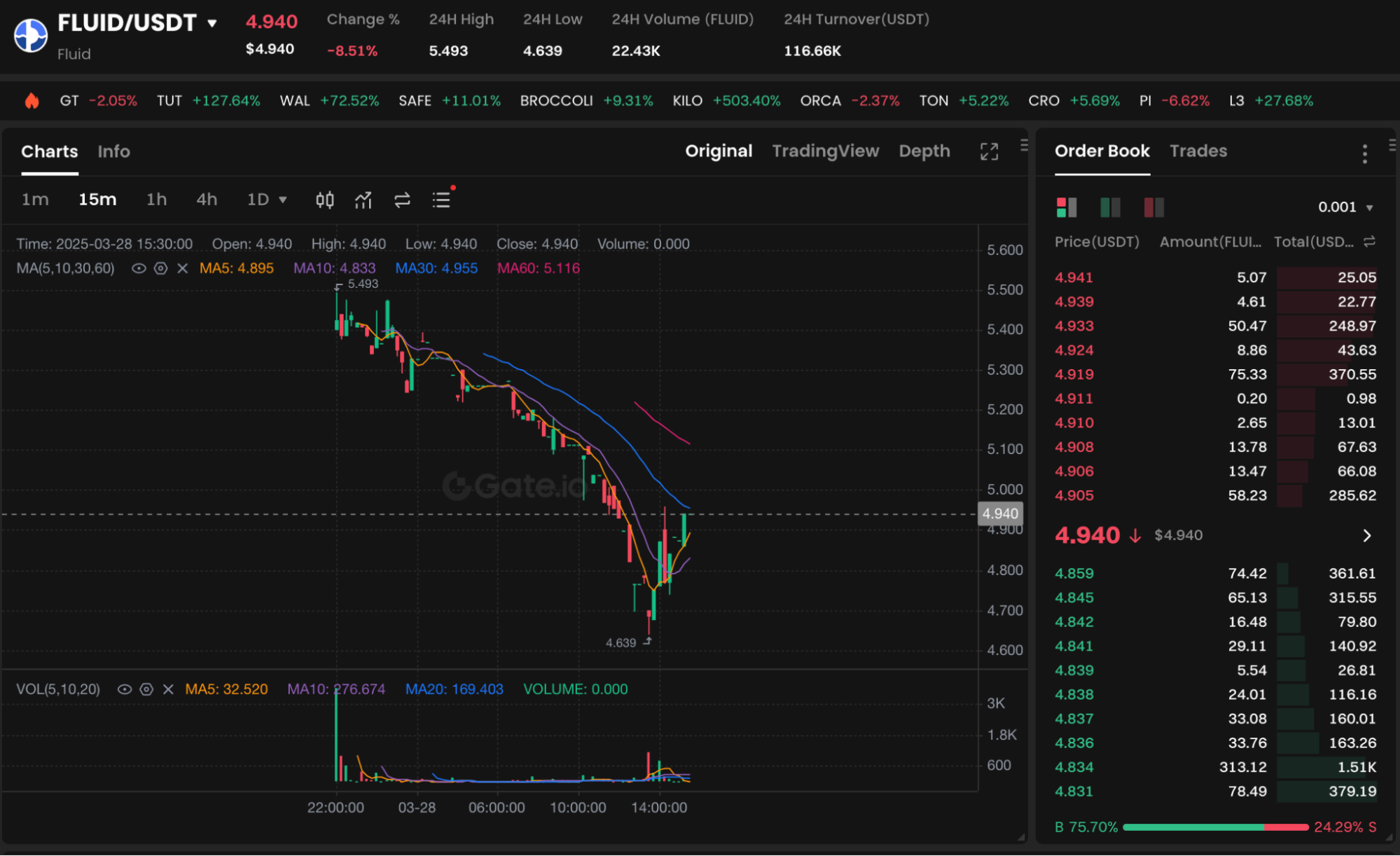
Task: Expand the 1D timeframe dropdown arrow
Action: point(283,200)
